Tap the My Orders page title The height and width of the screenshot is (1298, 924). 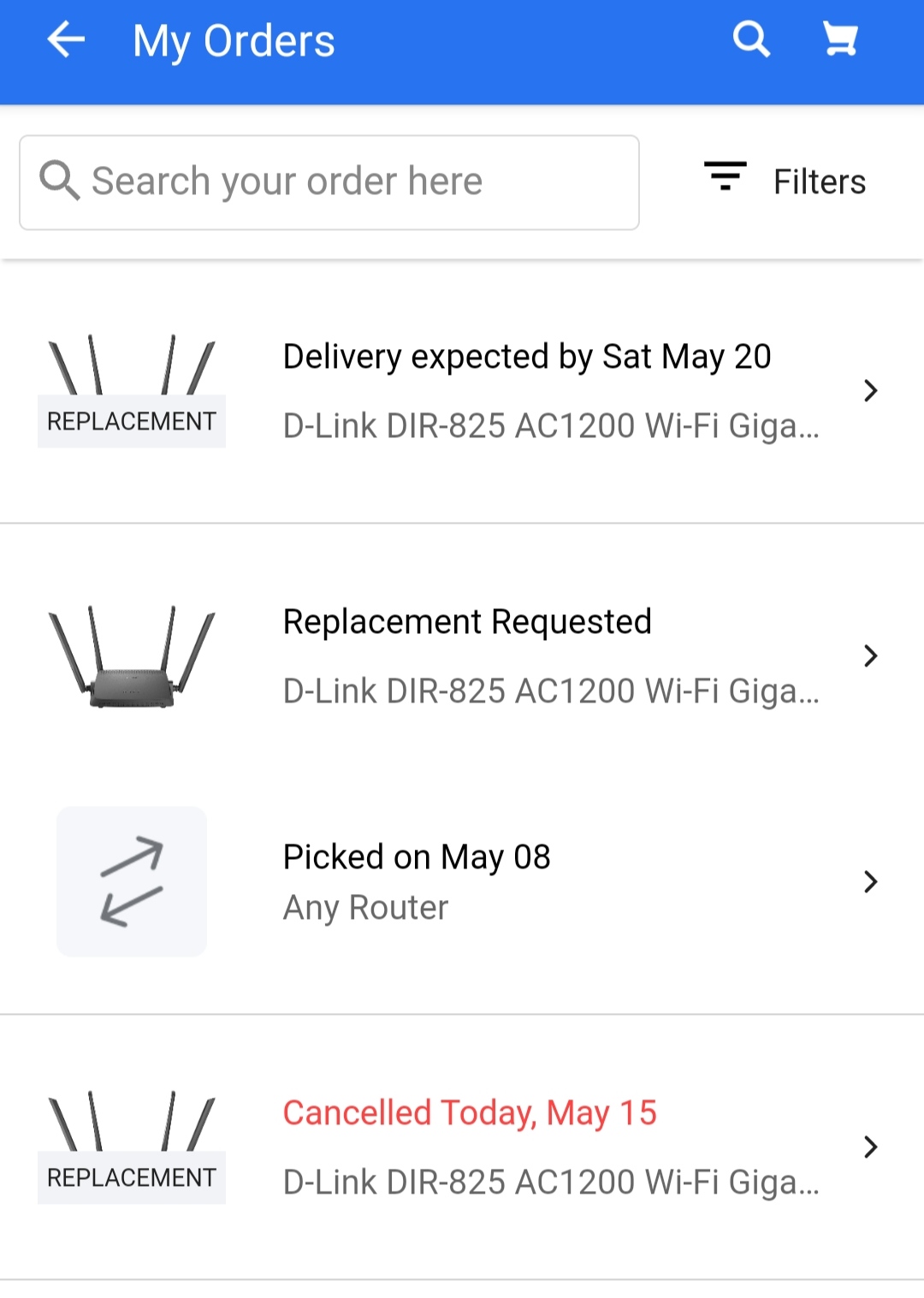click(x=234, y=41)
